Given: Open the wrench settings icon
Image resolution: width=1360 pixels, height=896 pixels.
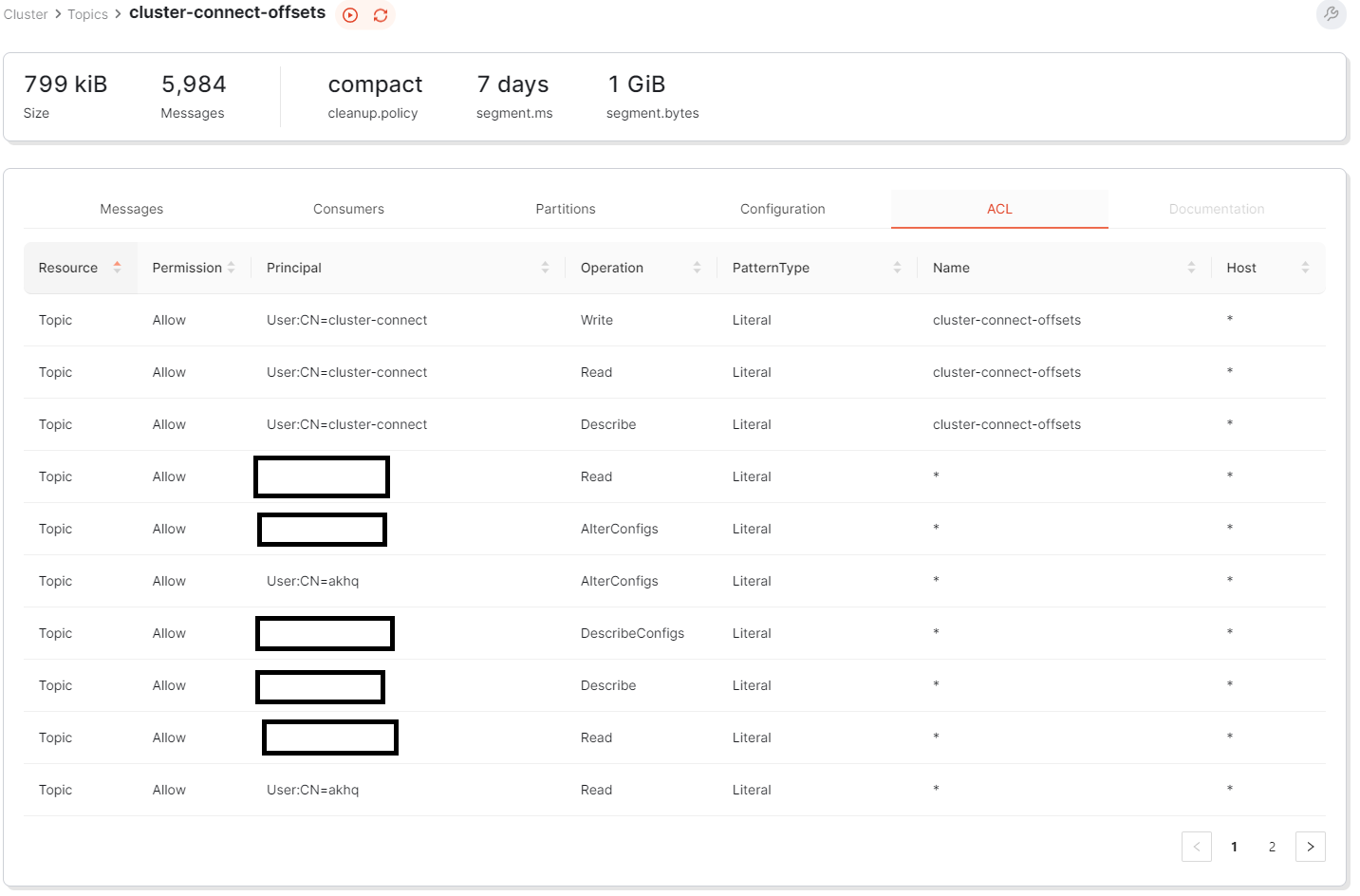Looking at the screenshot, I should pos(1332,14).
